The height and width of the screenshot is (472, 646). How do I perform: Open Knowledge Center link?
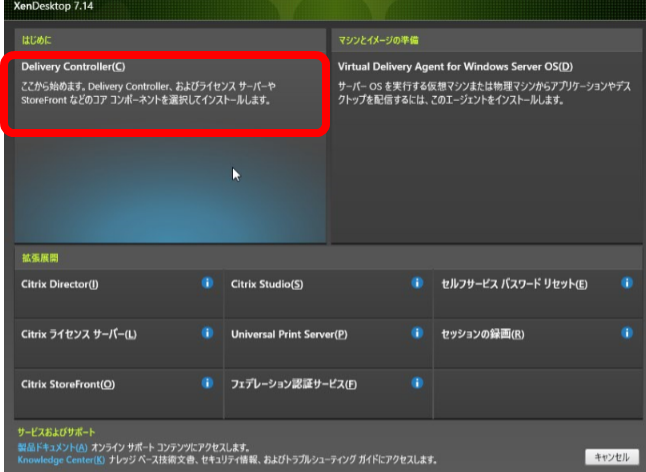[x=61, y=460]
